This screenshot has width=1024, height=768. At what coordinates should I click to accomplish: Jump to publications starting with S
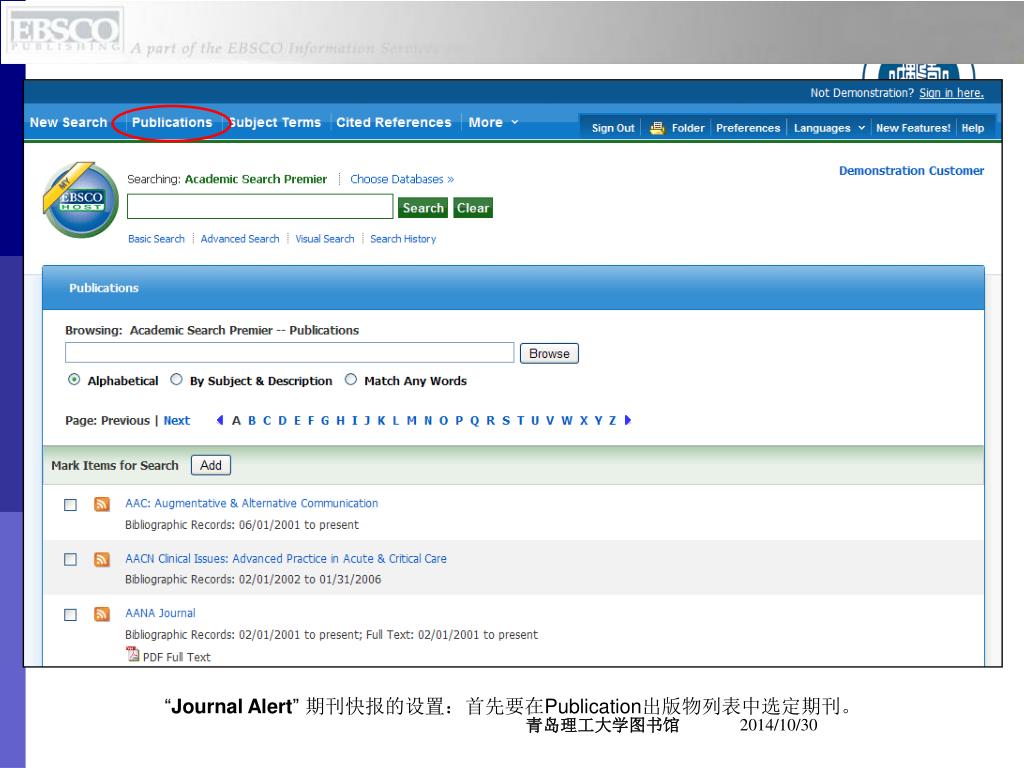[506, 421]
